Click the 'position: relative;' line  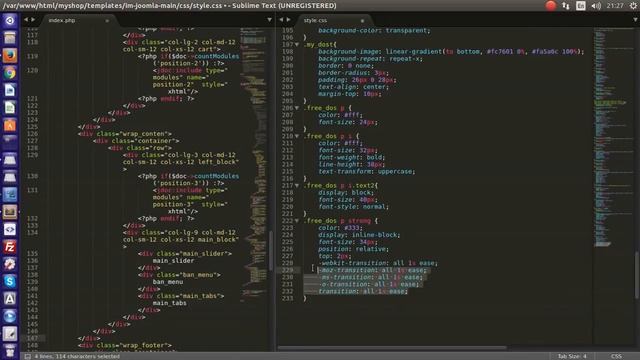pyautogui.click(x=353, y=249)
